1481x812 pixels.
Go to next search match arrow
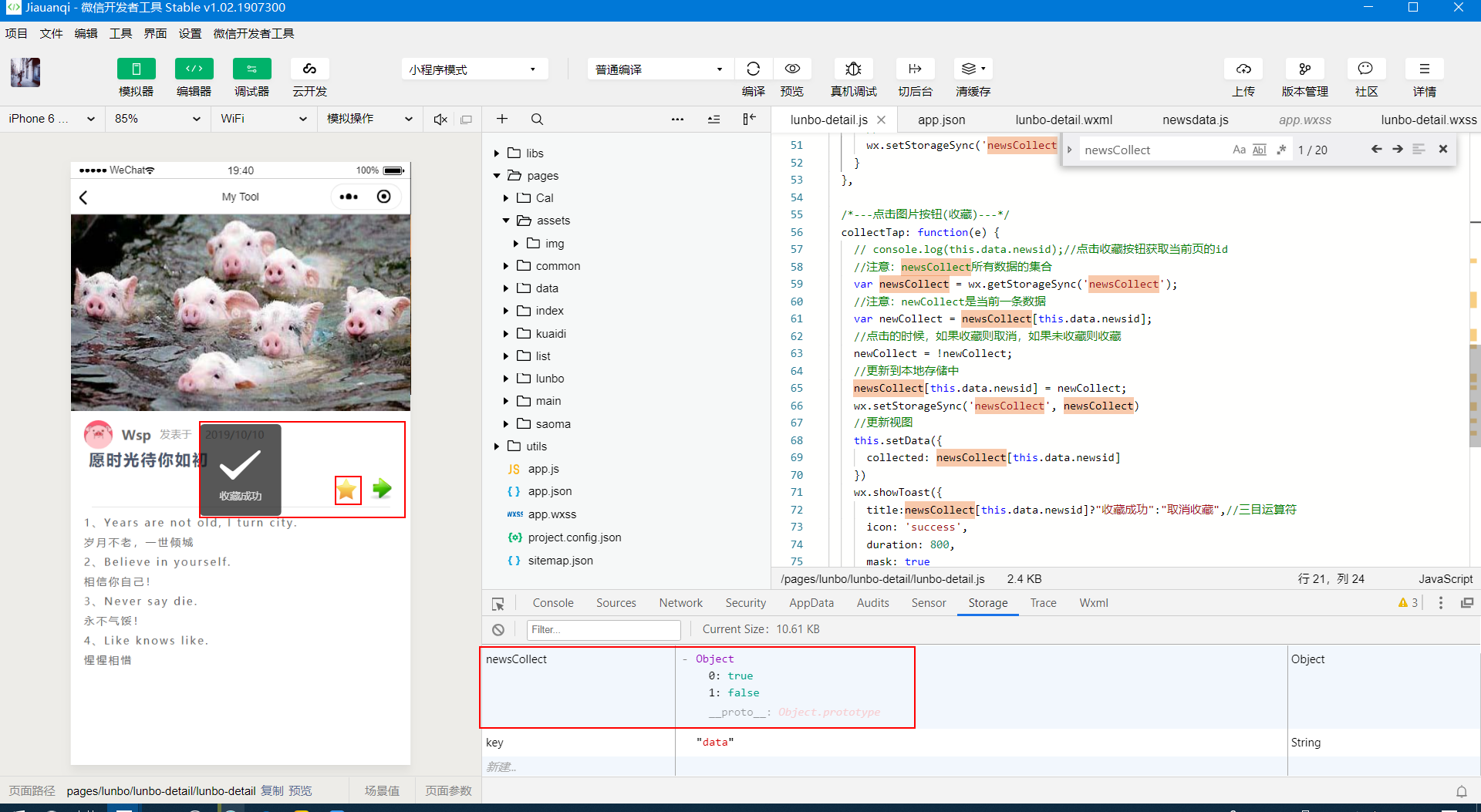[x=1397, y=149]
